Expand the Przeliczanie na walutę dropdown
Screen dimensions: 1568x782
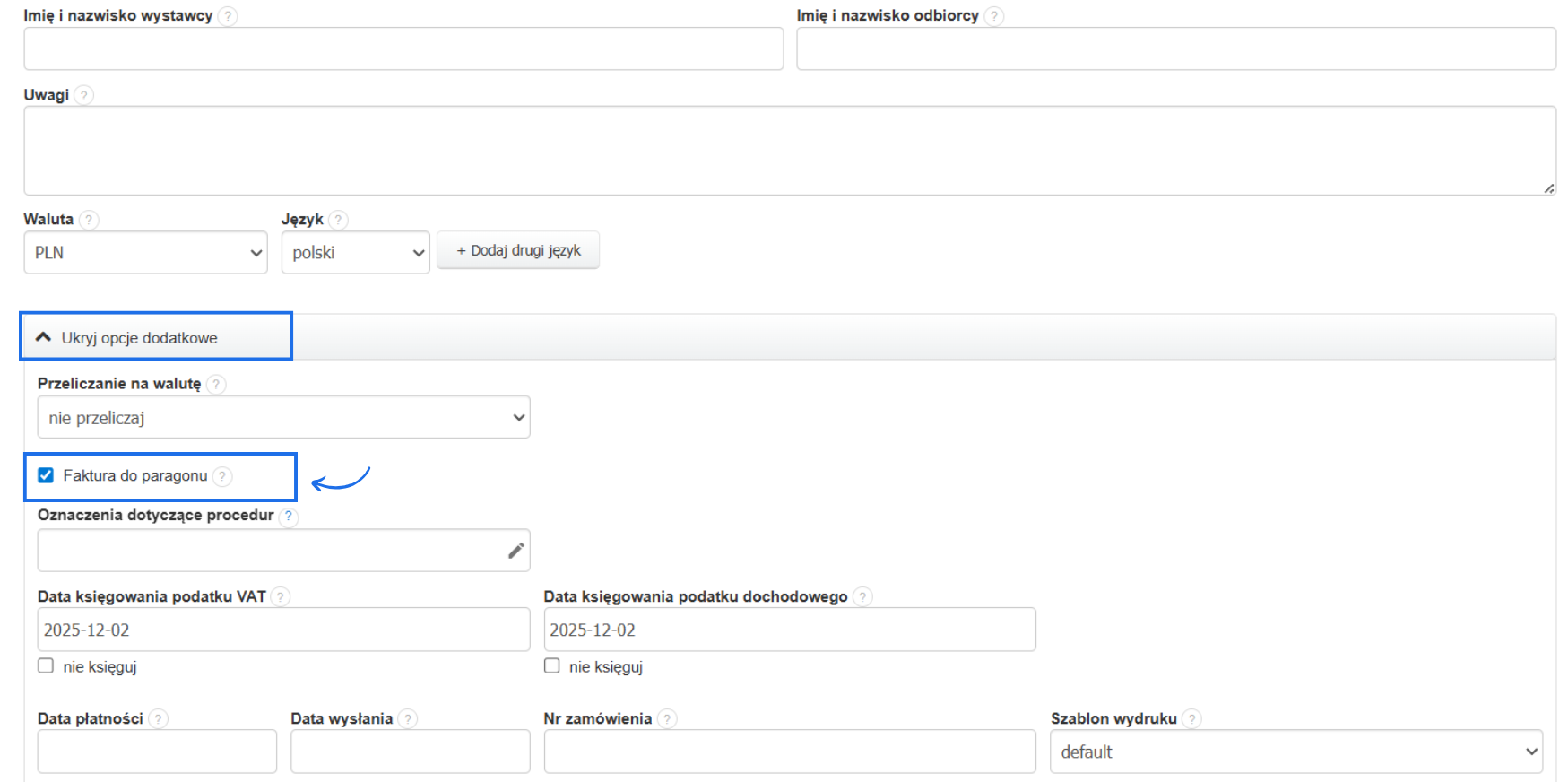click(283, 418)
